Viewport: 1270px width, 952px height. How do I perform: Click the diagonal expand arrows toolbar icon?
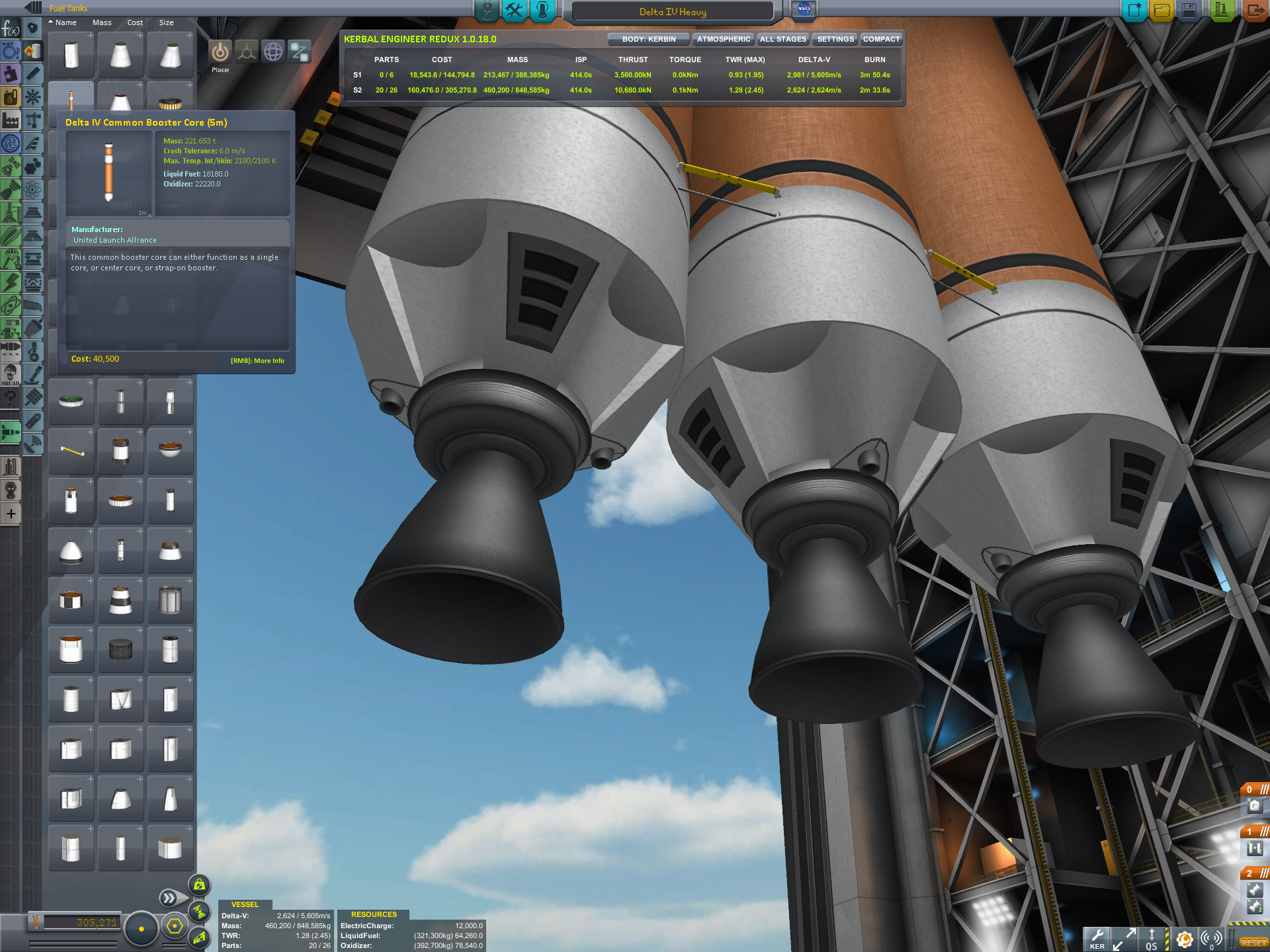[1124, 939]
